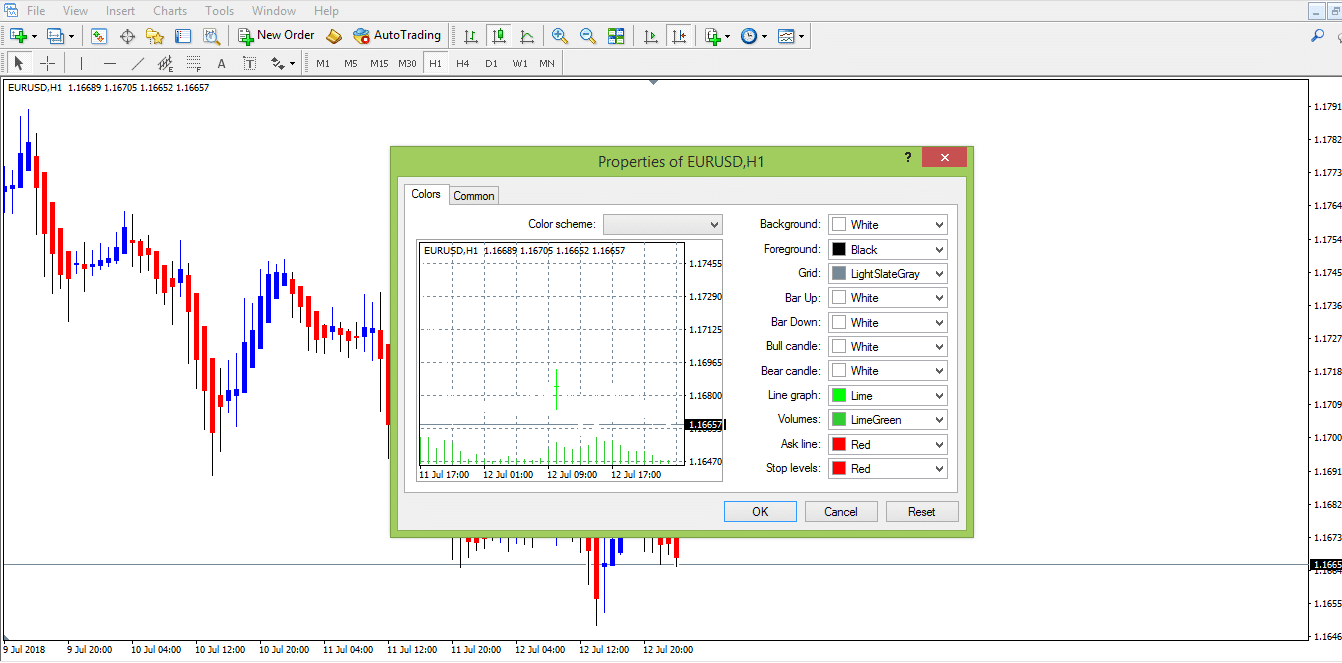
Task: Open the File menu
Action: pyautogui.click(x=36, y=11)
